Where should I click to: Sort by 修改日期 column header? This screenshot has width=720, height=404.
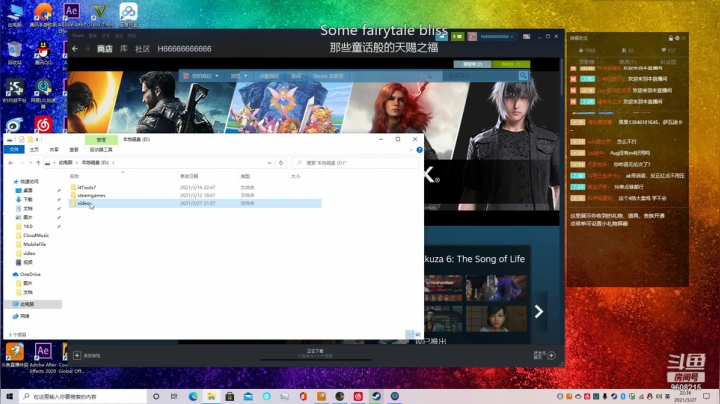click(x=189, y=176)
